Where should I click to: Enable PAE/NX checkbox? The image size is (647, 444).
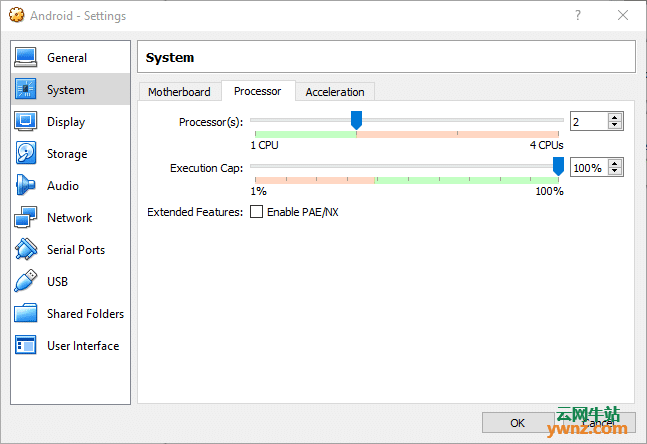pos(256,212)
